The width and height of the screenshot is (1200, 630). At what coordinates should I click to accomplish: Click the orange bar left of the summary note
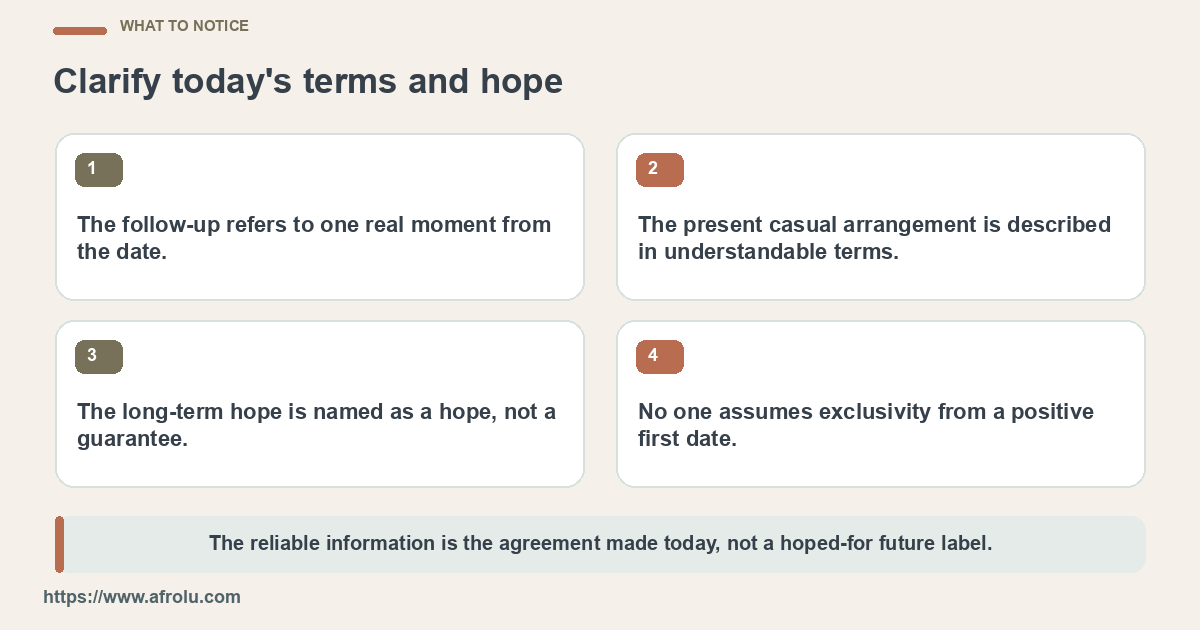[59, 544]
